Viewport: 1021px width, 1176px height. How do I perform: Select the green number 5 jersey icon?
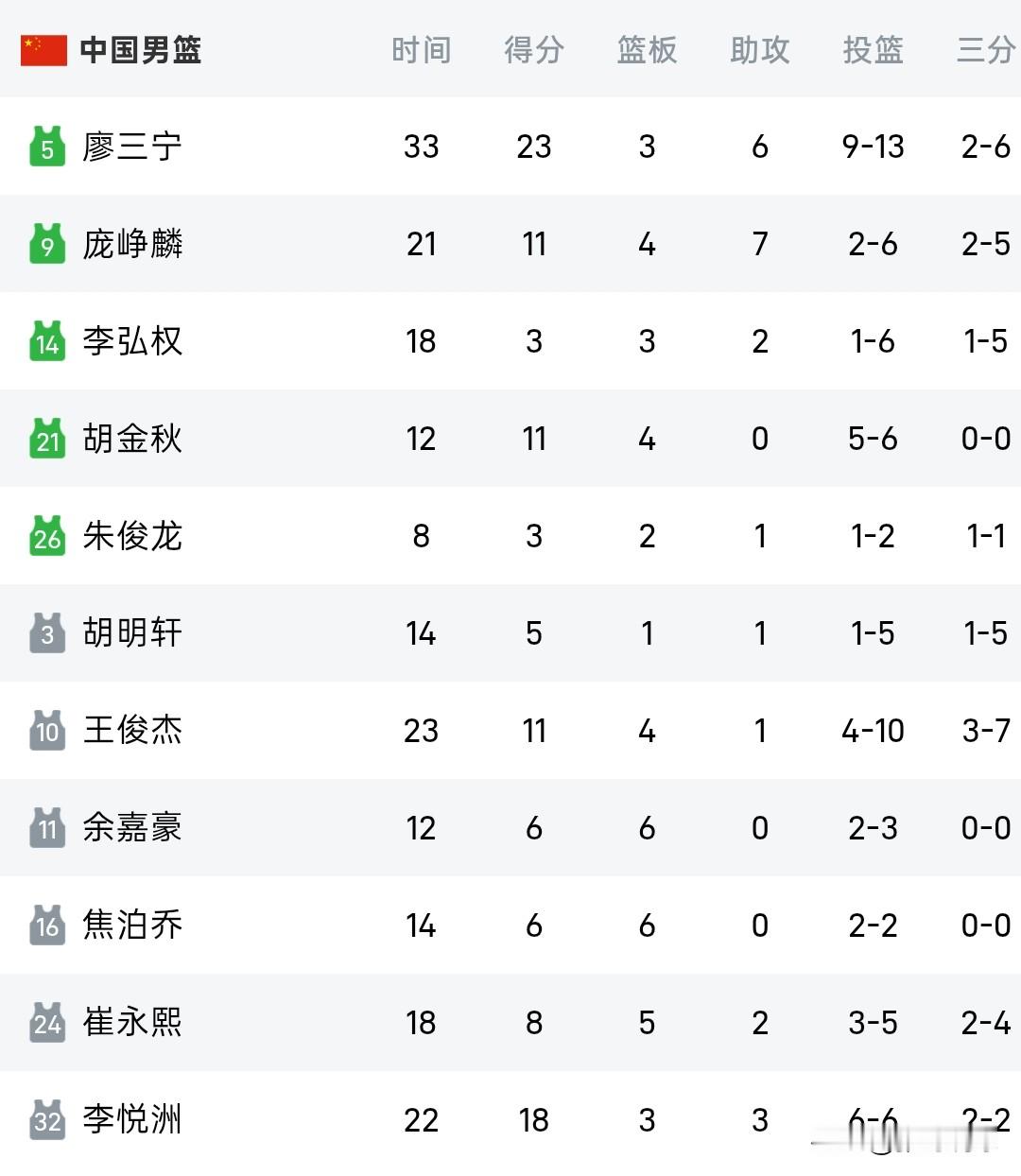[47, 147]
